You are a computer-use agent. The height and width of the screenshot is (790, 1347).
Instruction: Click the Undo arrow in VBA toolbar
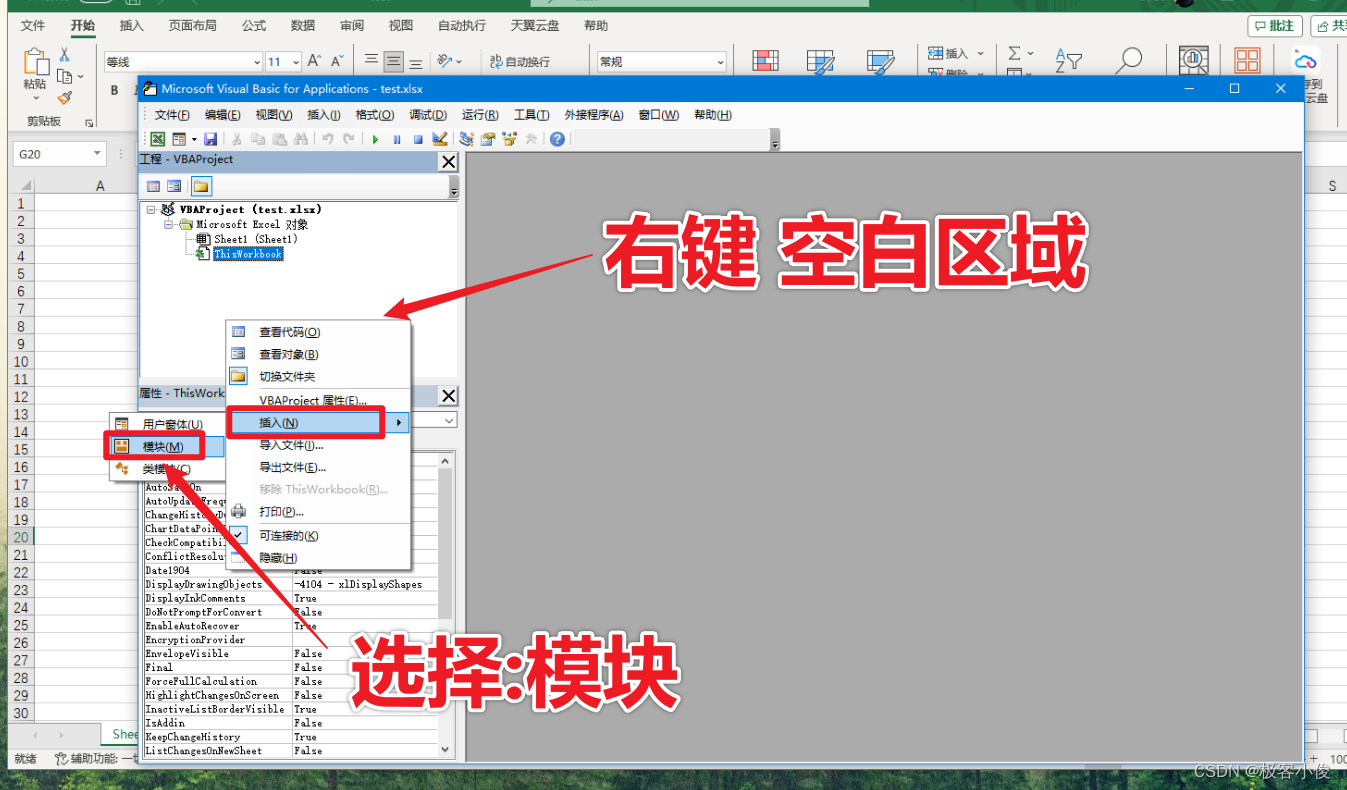tap(327, 139)
